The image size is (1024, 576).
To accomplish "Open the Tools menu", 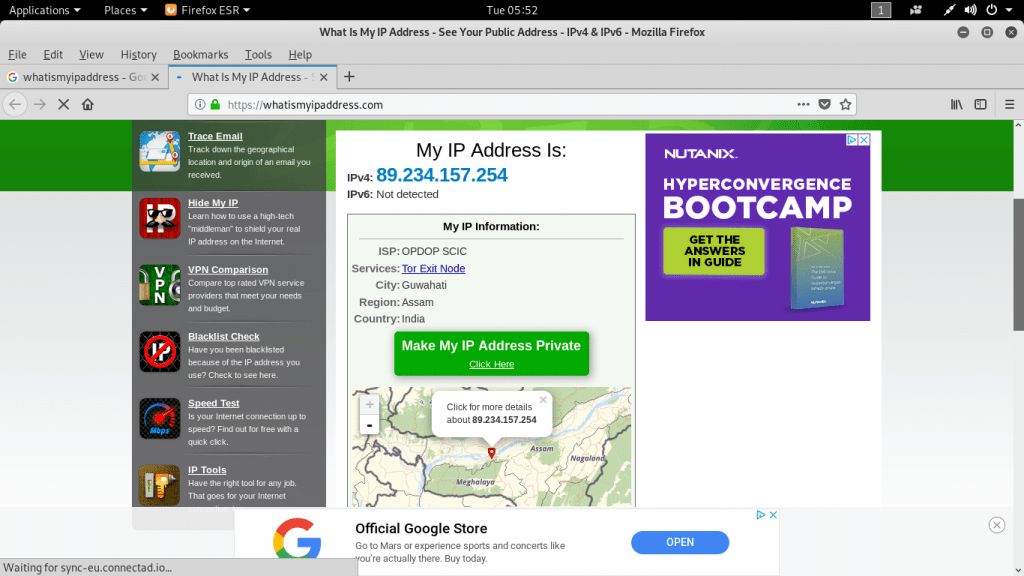I will click(x=258, y=55).
